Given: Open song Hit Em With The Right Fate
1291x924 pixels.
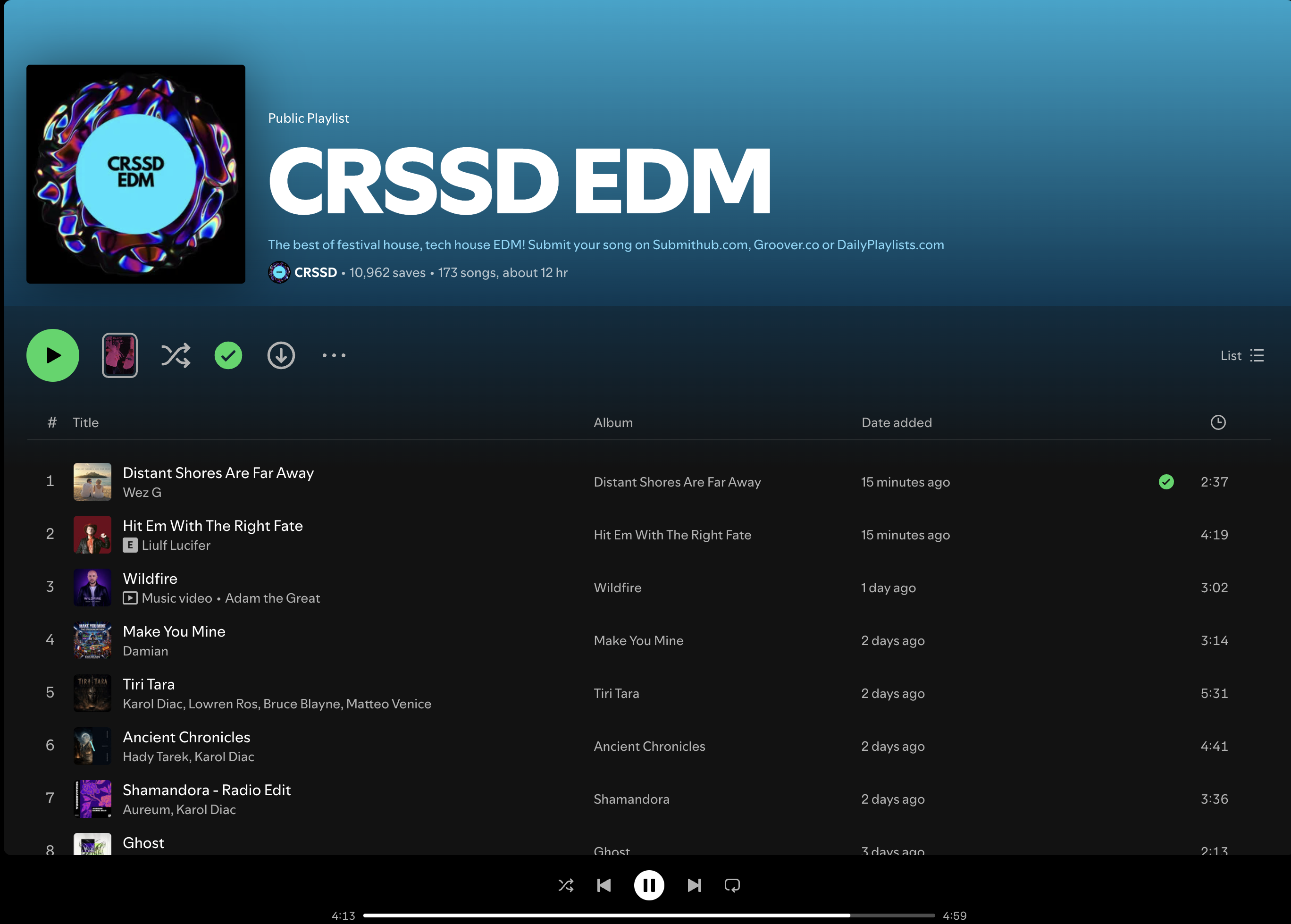Looking at the screenshot, I should click(x=213, y=526).
